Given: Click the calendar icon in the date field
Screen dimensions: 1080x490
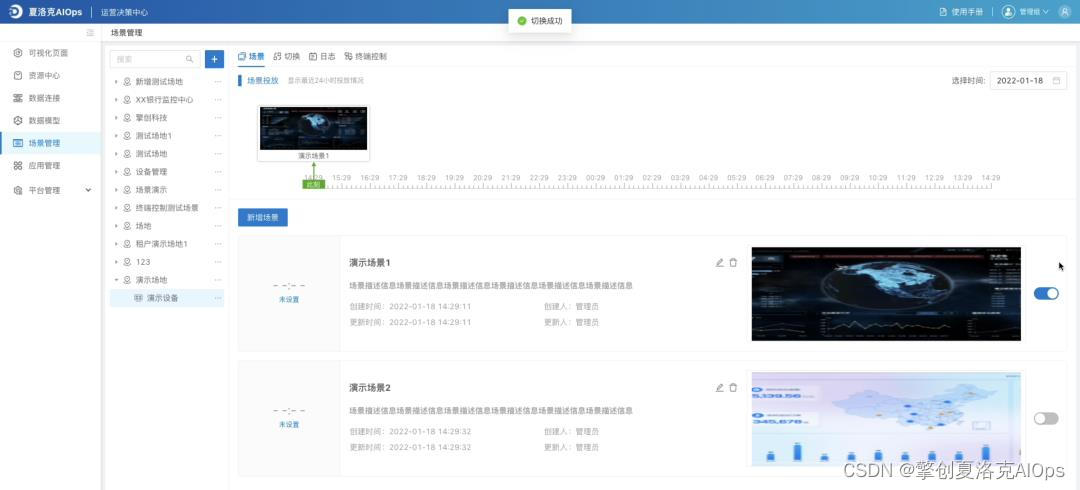Looking at the screenshot, I should tap(1057, 81).
